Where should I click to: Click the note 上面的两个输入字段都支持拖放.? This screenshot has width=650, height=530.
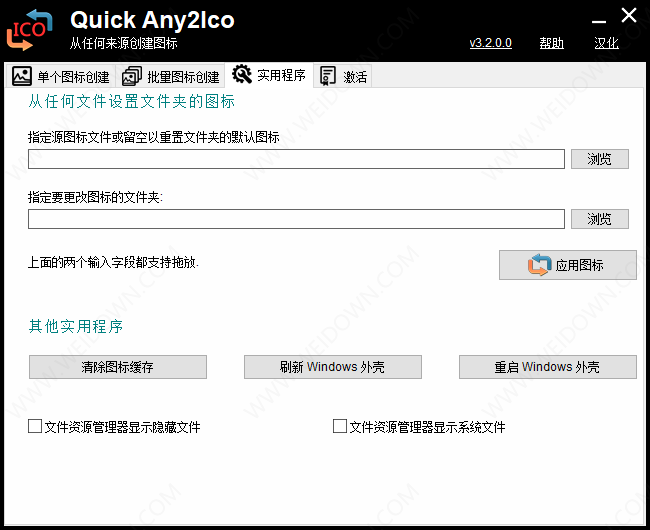coord(113,262)
